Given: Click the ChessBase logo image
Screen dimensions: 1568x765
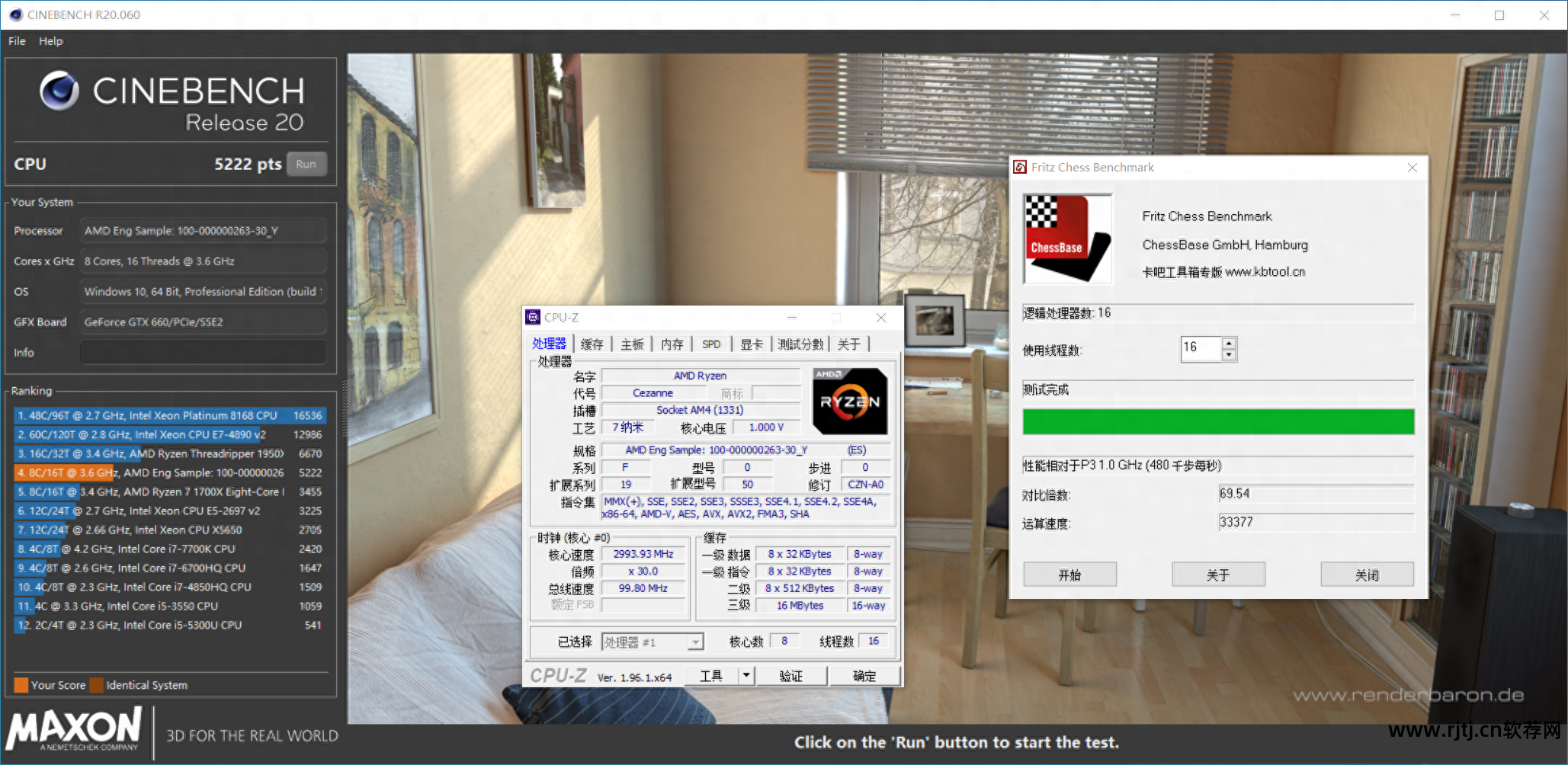Looking at the screenshot, I should click(x=1067, y=238).
